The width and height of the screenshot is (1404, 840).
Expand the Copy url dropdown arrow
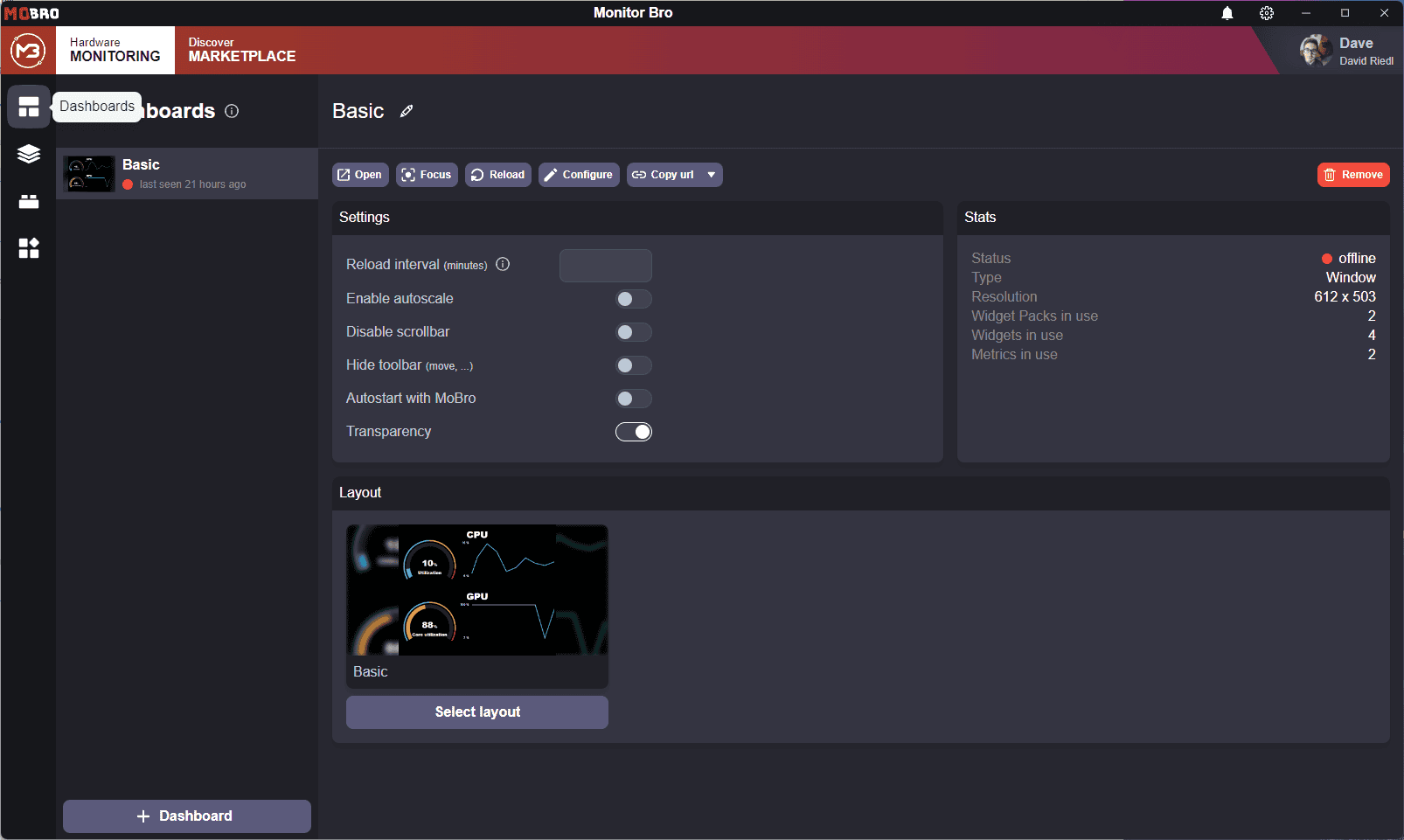(712, 175)
